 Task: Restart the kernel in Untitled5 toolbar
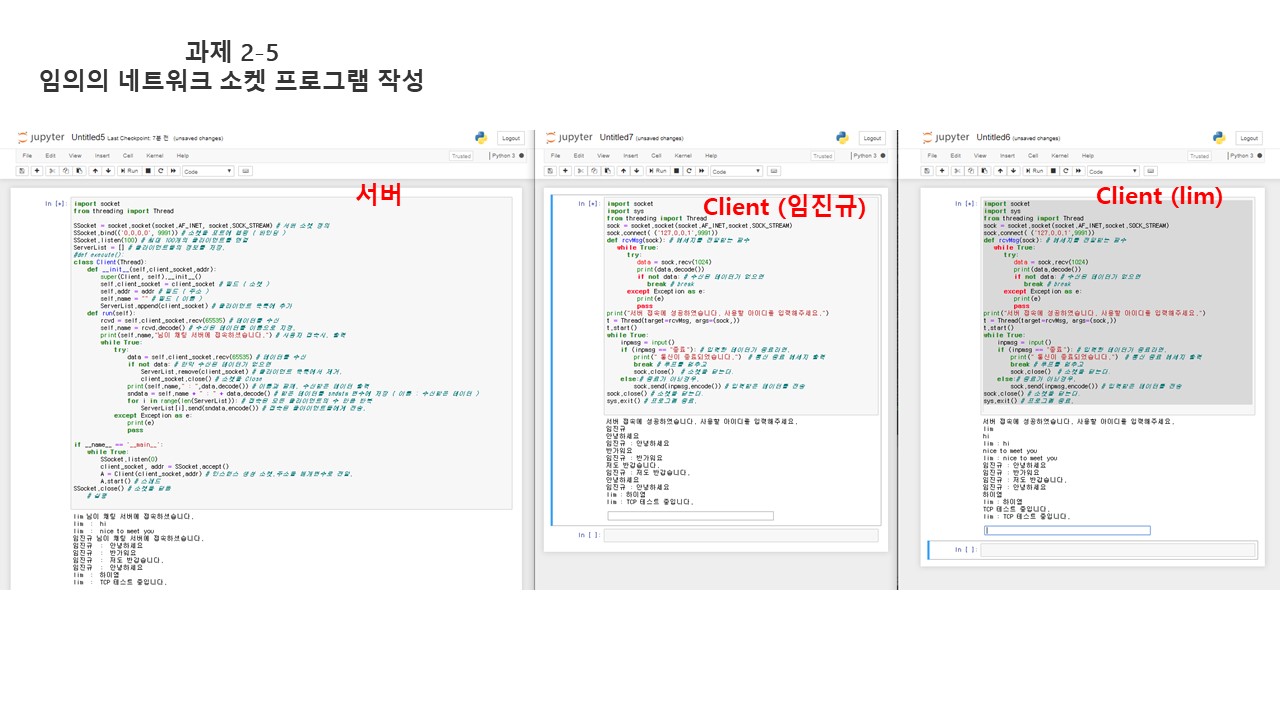[161, 171]
